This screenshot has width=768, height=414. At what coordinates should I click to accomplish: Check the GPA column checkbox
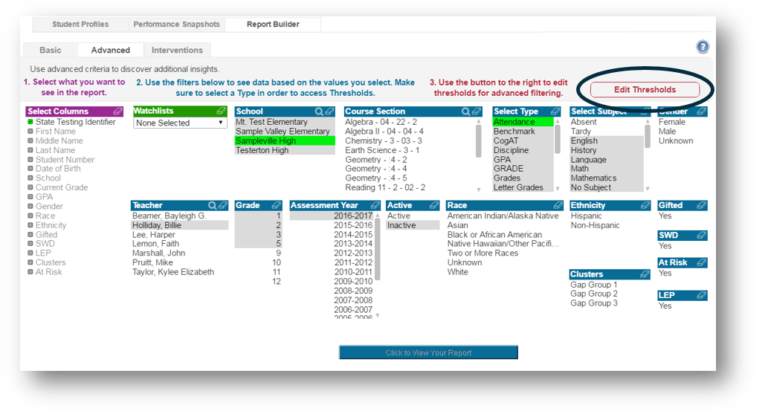tap(30, 196)
